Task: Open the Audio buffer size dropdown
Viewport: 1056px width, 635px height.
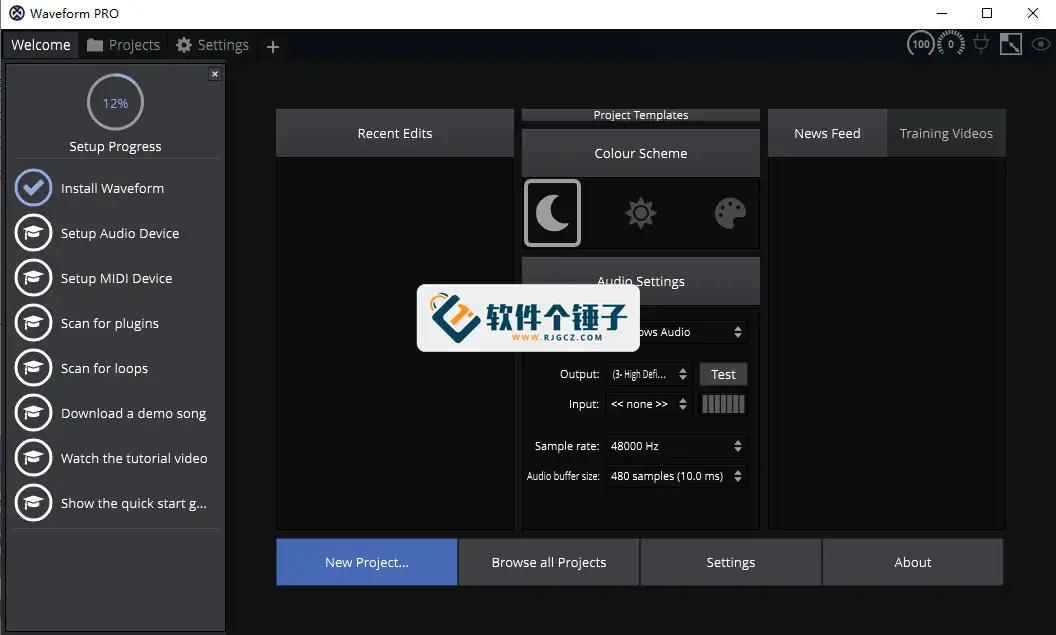Action: [x=676, y=476]
